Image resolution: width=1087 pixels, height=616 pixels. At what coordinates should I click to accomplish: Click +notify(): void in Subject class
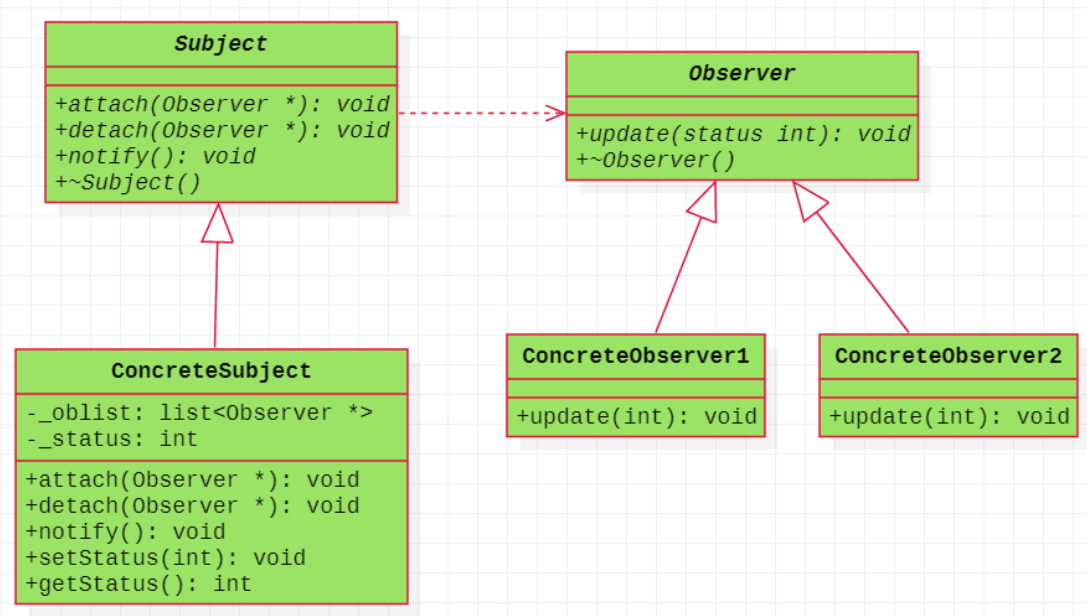pos(155,156)
